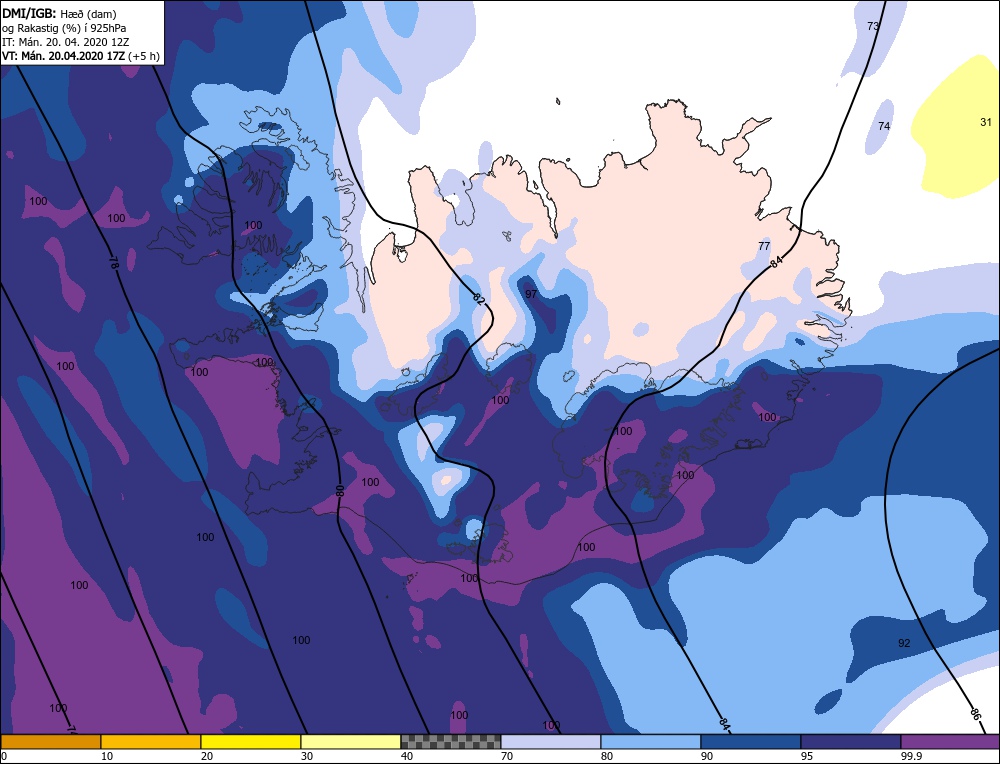Click the 30–40 pale yellow legend swatch

click(351, 742)
